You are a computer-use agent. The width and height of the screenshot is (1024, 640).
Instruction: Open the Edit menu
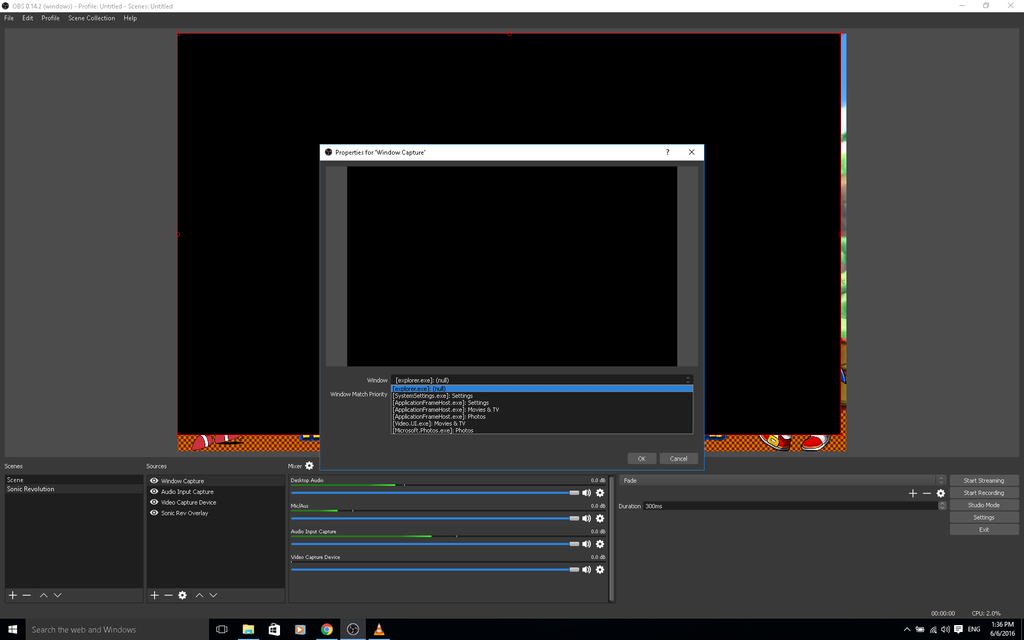coord(27,18)
